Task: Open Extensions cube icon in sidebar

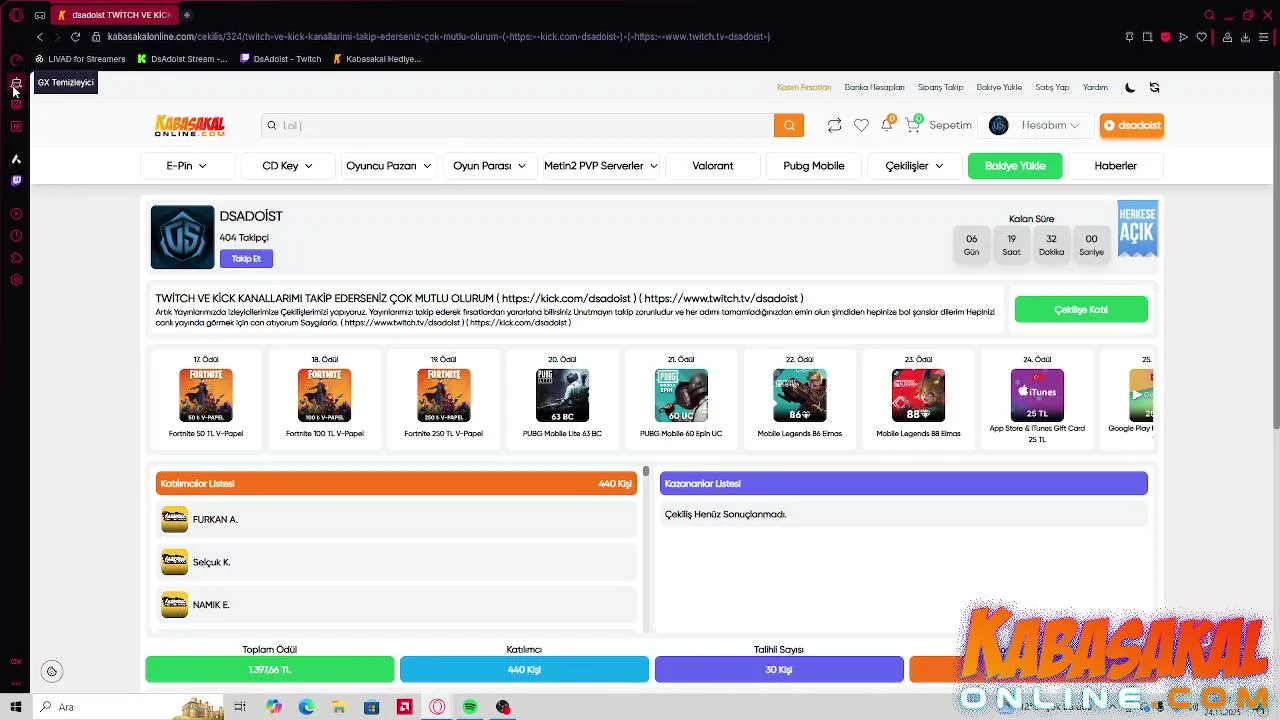Action: (16, 258)
